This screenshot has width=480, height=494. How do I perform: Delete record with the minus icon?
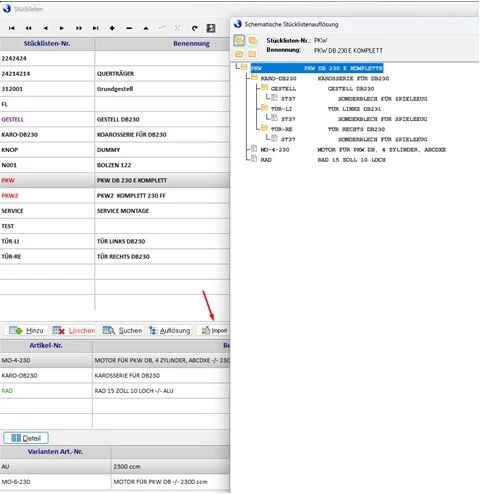(129, 28)
